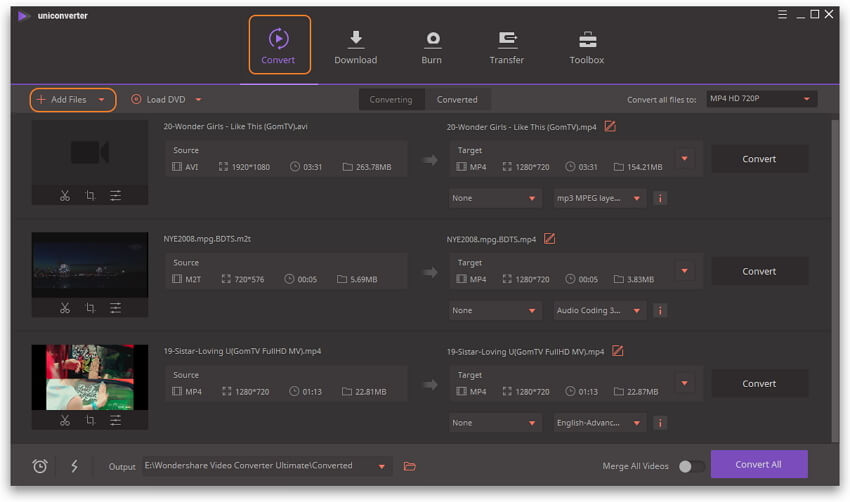The height and width of the screenshot is (502, 850).
Task: Click the Convert All button
Action: tap(759, 465)
